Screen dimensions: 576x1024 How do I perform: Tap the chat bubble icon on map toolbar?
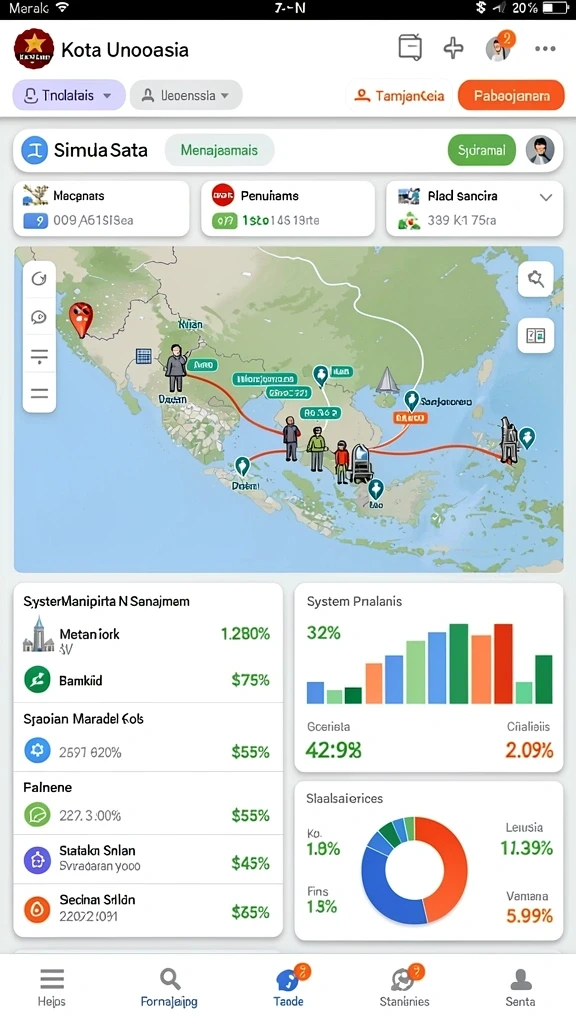(x=39, y=317)
